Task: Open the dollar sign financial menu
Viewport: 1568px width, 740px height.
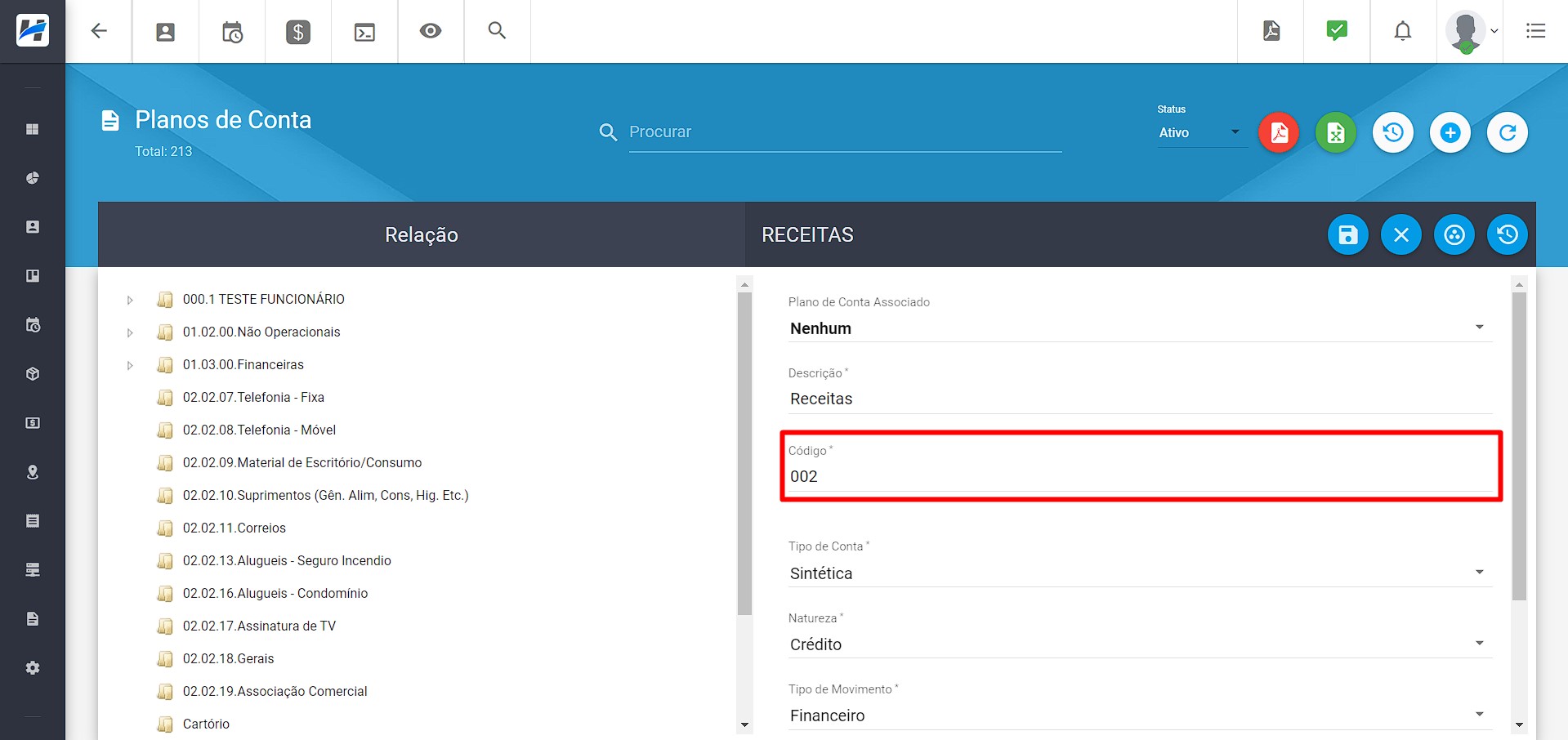Action: 298,32
